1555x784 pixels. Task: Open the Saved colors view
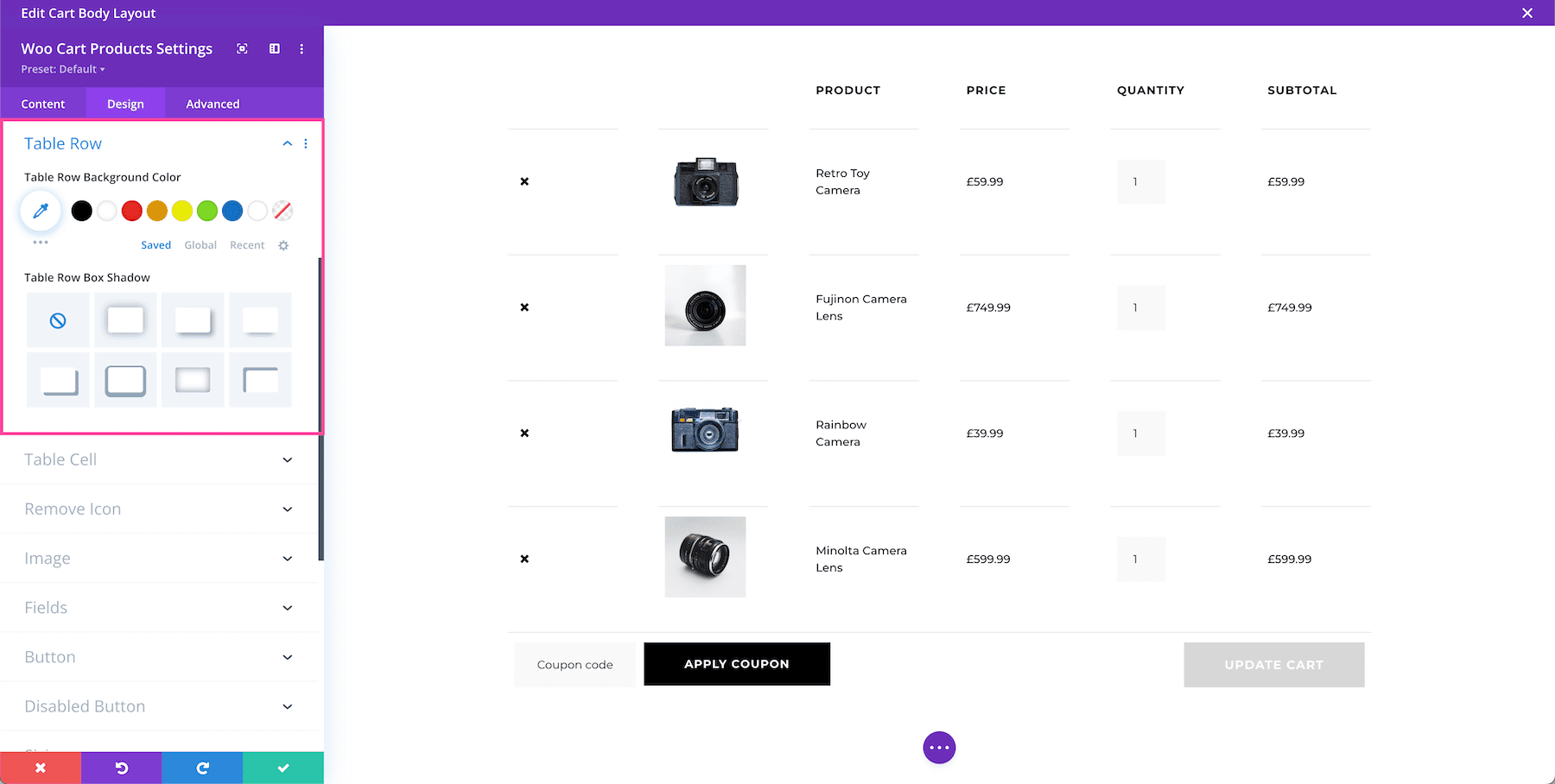tap(155, 245)
